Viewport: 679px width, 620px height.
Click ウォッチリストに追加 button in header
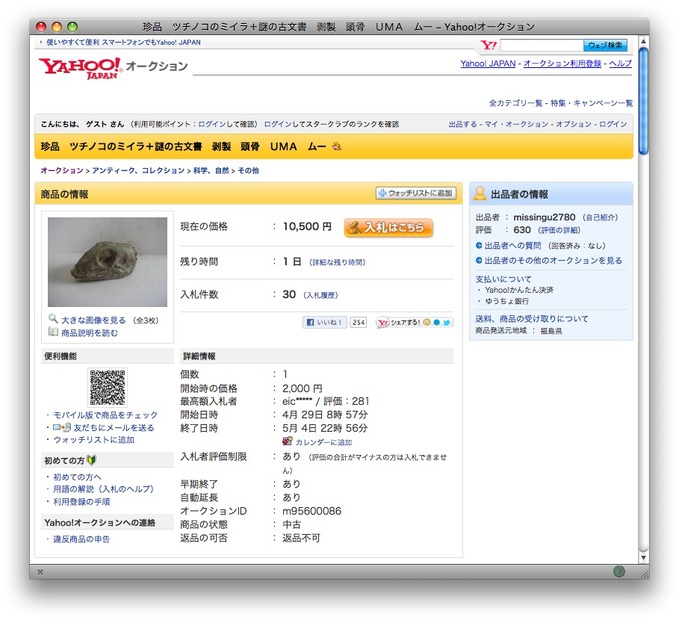pos(416,193)
